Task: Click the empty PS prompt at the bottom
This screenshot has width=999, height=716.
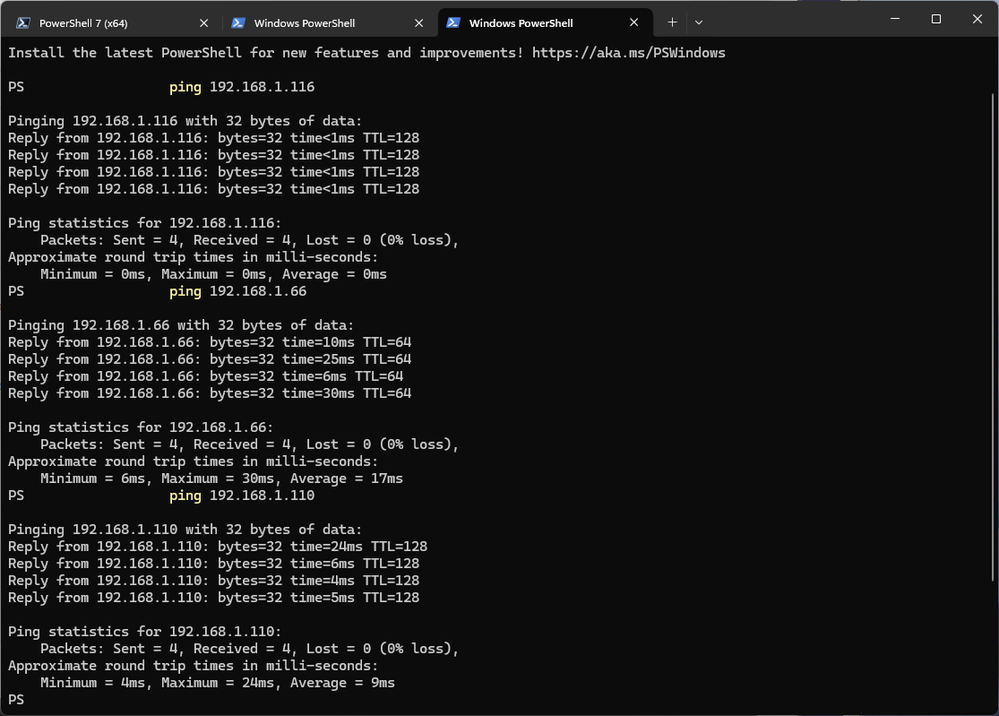Action: coord(16,700)
